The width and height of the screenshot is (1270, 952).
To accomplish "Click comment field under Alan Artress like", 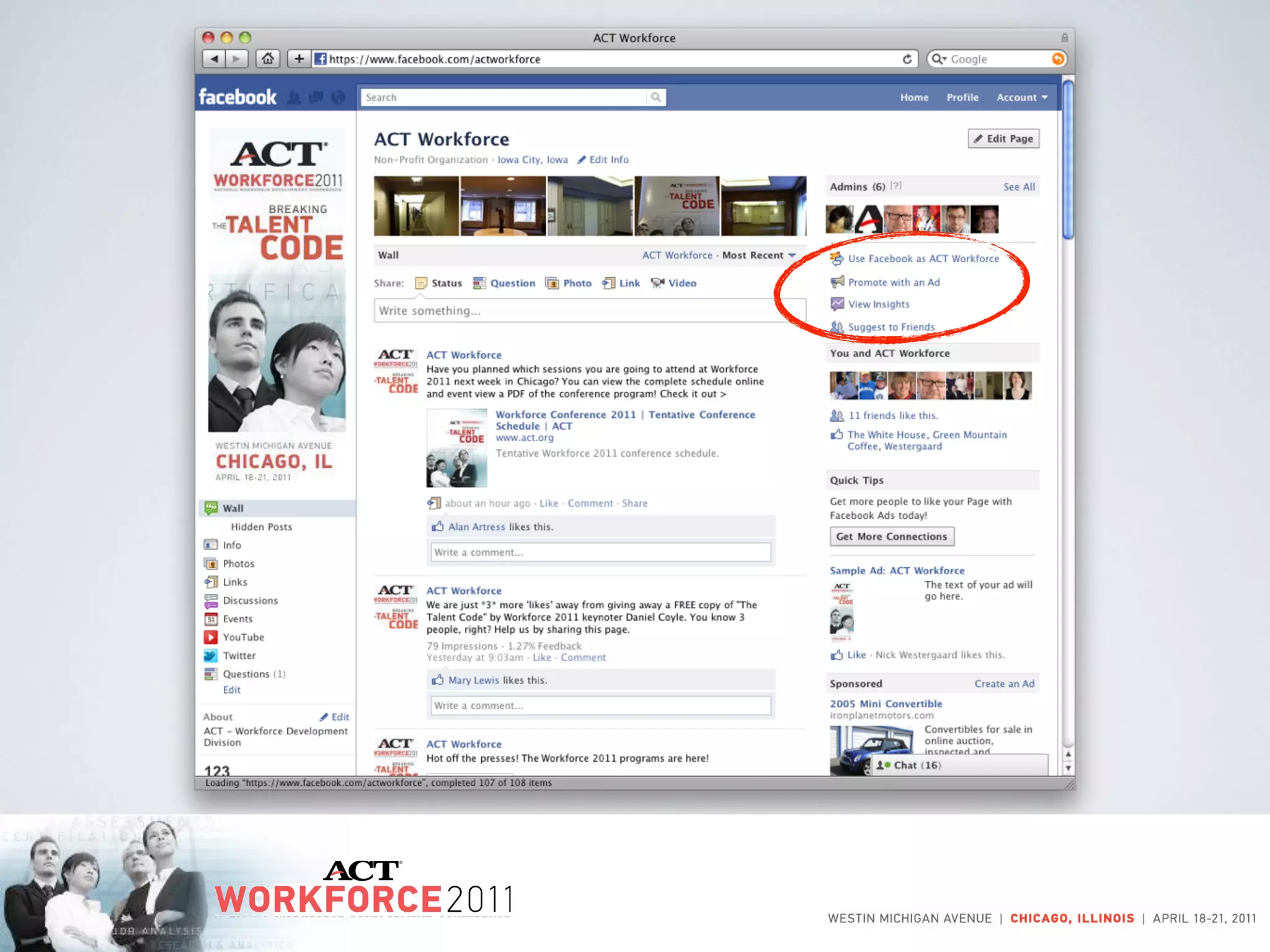I will (x=600, y=552).
